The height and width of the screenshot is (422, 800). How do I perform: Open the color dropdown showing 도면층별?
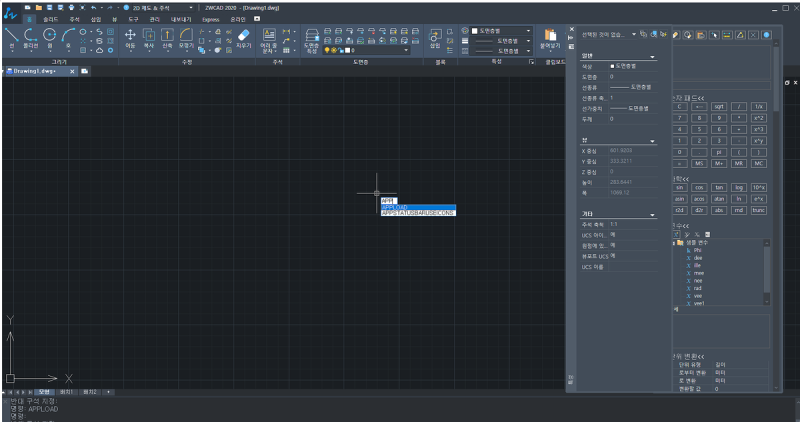click(500, 30)
